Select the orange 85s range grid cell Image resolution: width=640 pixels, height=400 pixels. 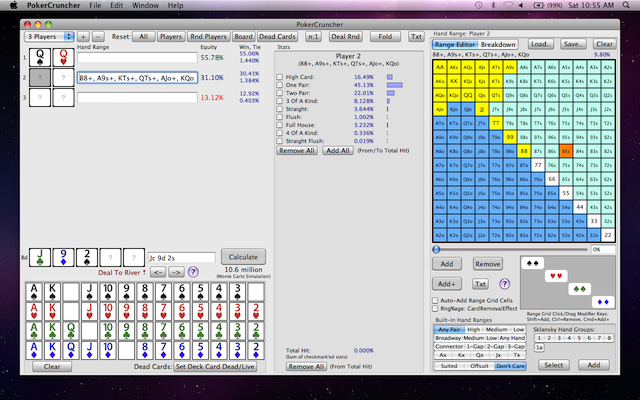(566, 151)
